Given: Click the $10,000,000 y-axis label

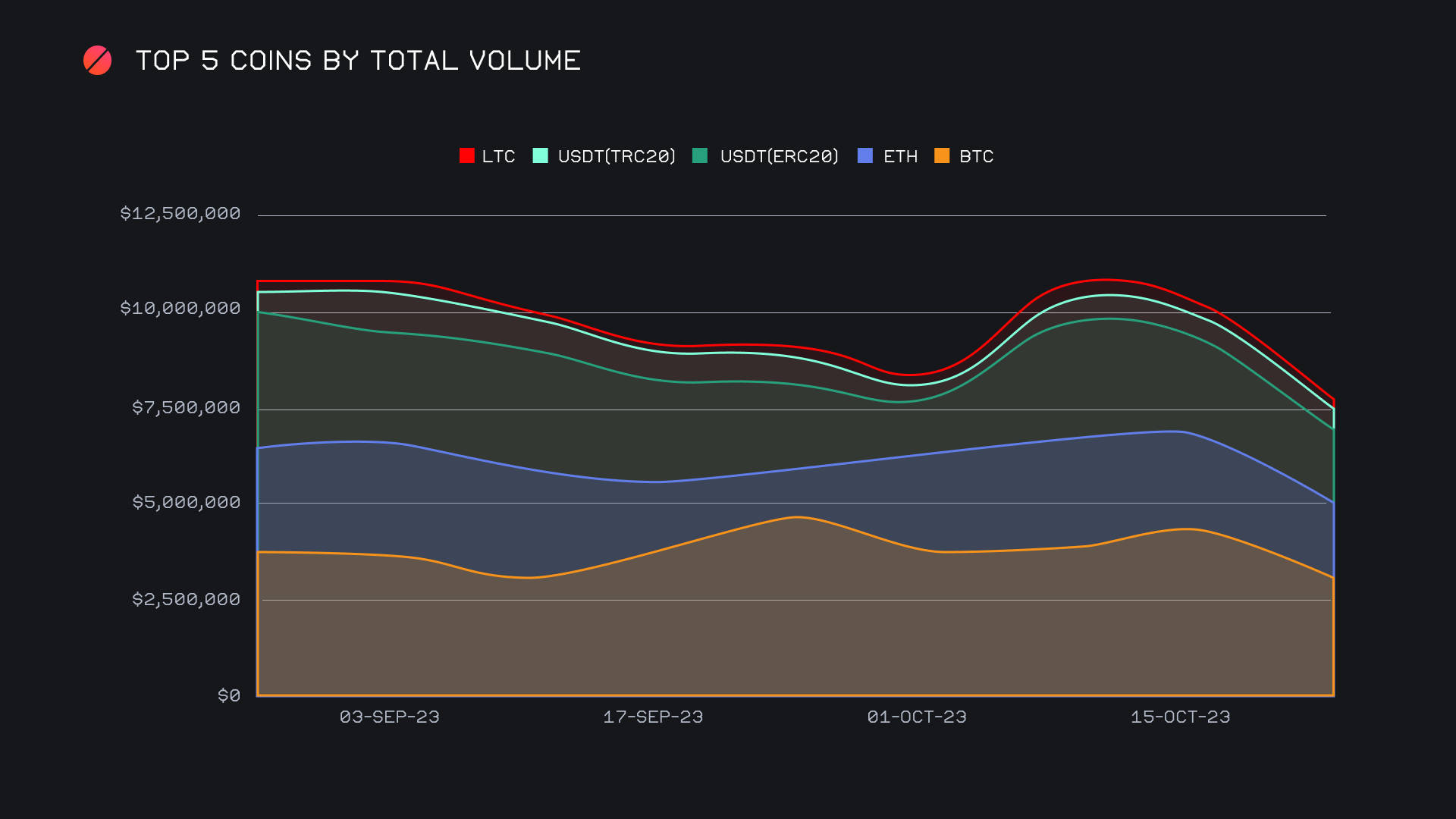Looking at the screenshot, I should point(180,309).
